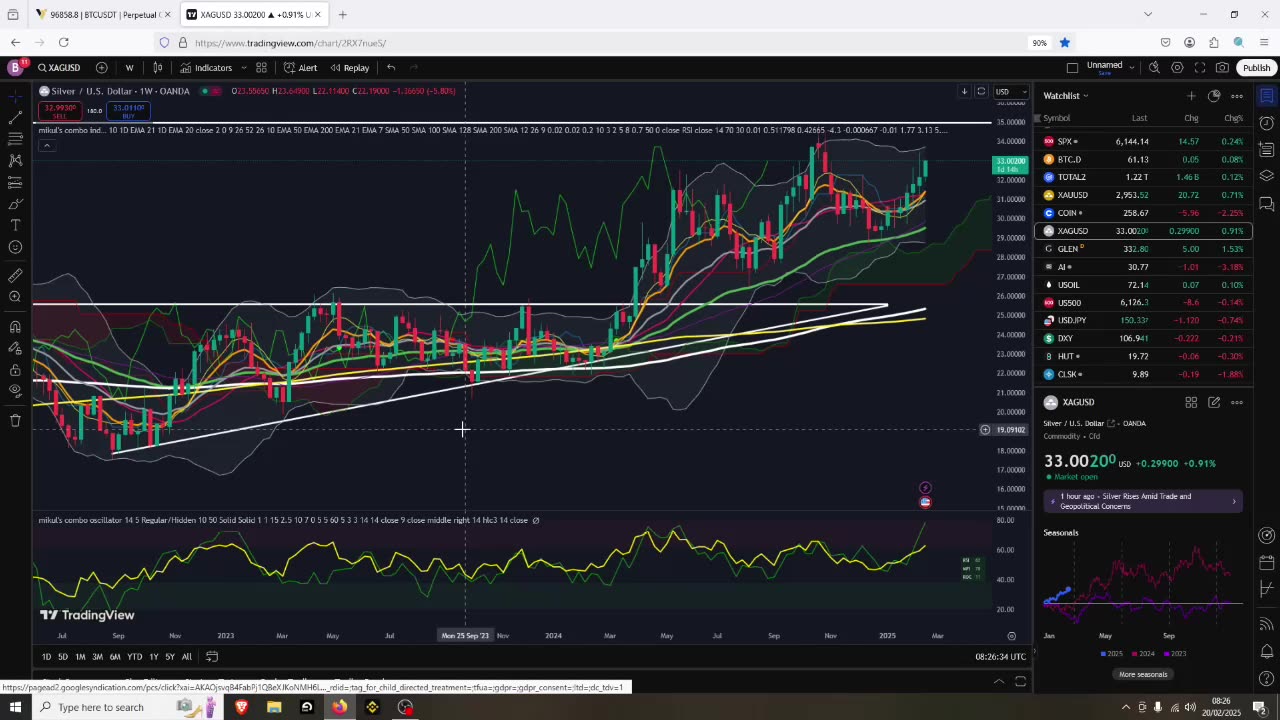Click the Publish button
The height and width of the screenshot is (720, 1280).
(1256, 68)
